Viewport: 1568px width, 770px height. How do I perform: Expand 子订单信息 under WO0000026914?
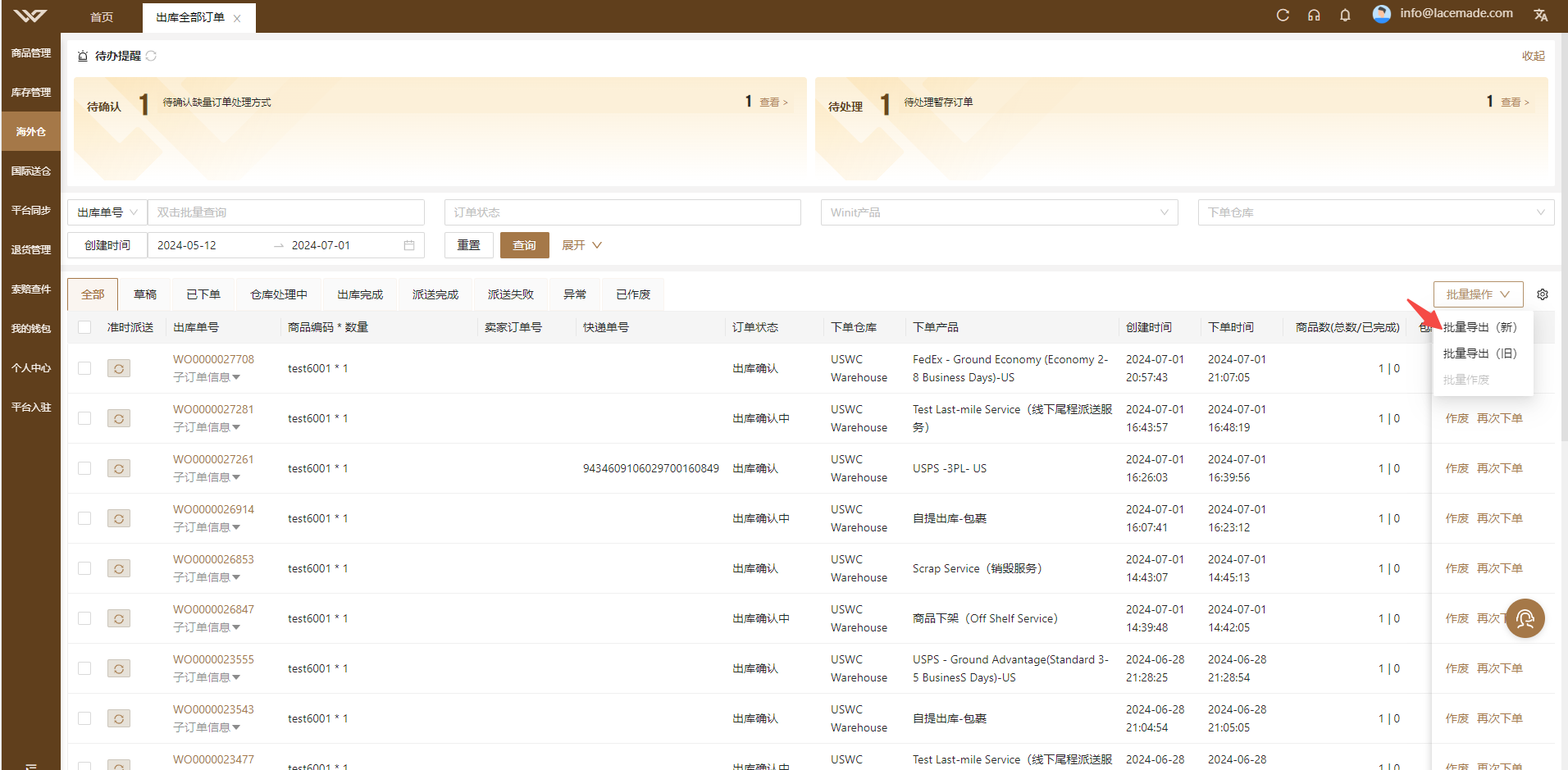click(207, 527)
